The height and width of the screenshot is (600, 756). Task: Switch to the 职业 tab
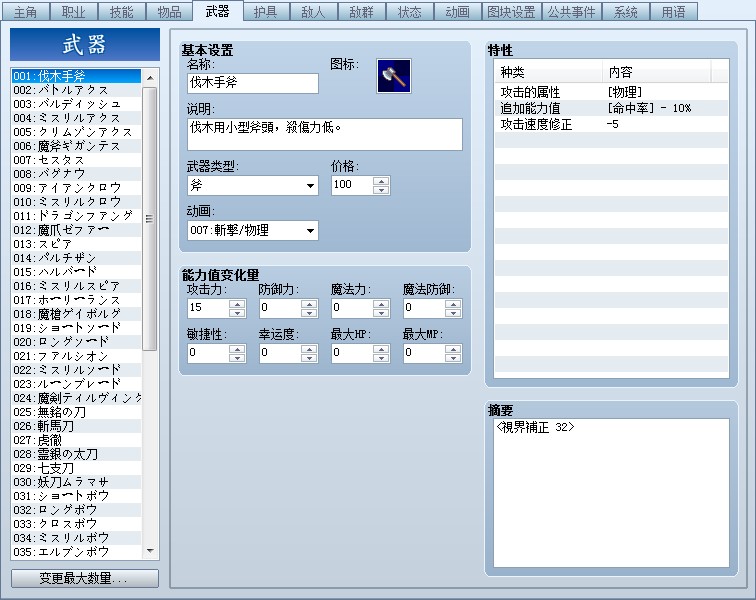pos(73,12)
